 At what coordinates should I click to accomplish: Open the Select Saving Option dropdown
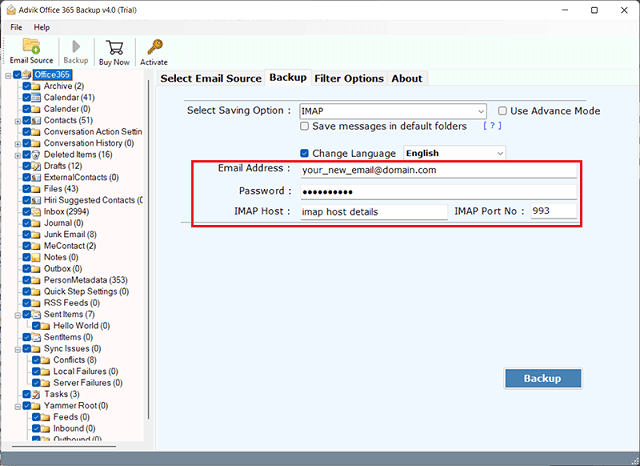[x=393, y=111]
